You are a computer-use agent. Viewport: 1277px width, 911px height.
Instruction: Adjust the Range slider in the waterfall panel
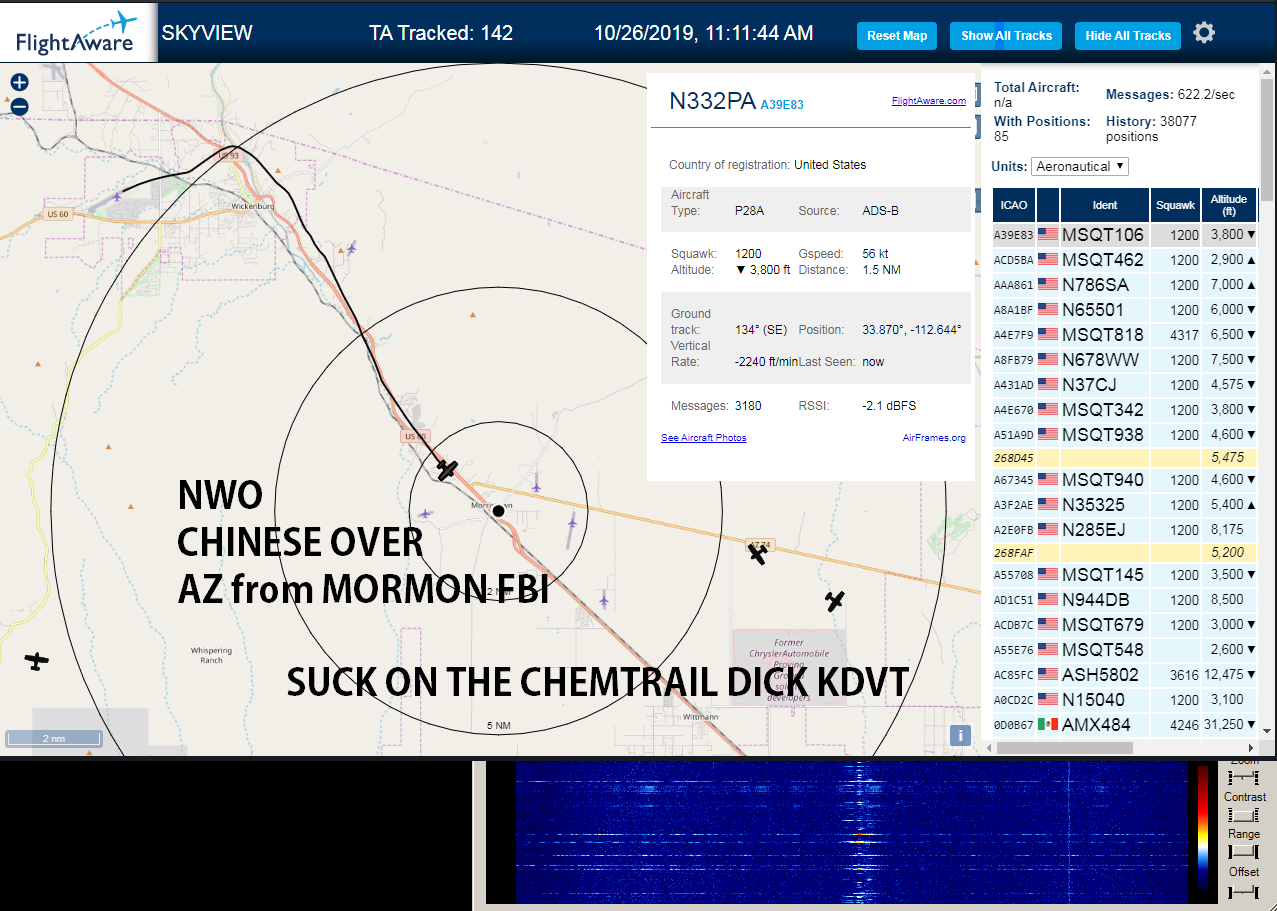click(x=1243, y=851)
